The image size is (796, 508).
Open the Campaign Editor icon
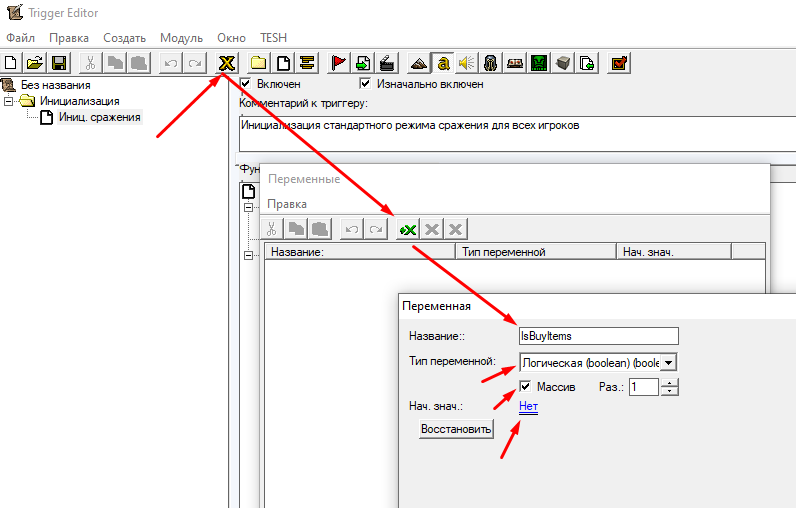515,63
